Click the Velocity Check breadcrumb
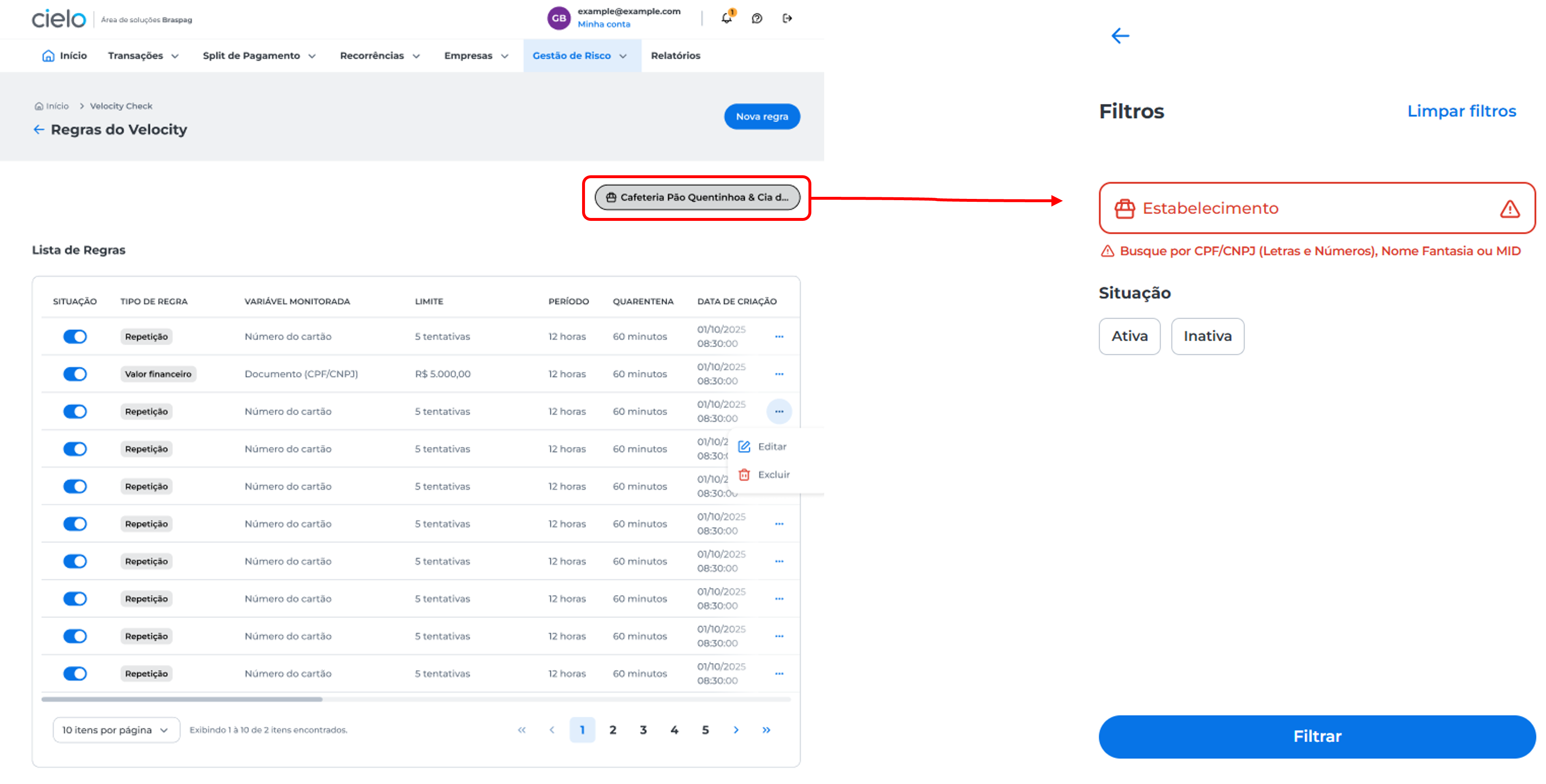1546x784 pixels. tap(121, 106)
